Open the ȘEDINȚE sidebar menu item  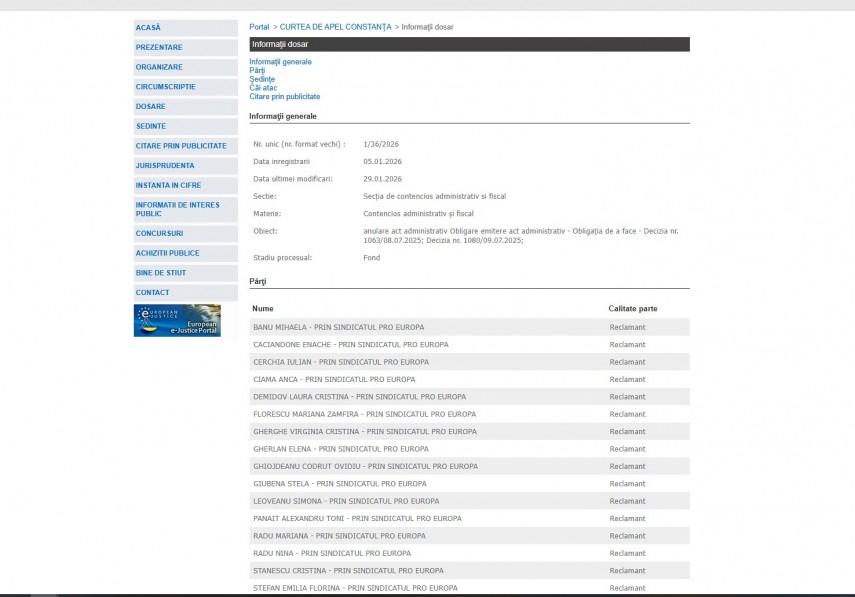click(x=151, y=126)
